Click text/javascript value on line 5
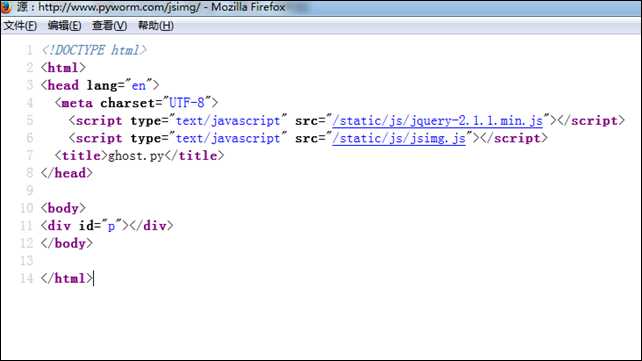 pos(228,121)
